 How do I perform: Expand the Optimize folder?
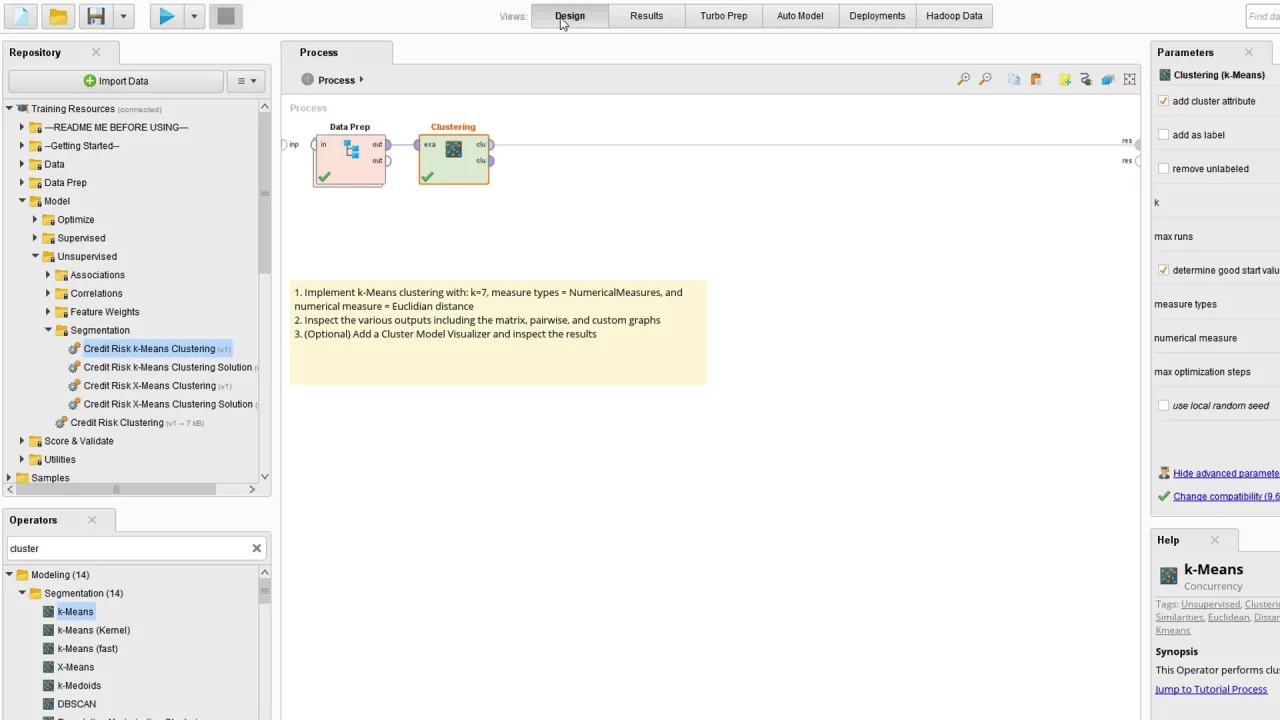35,220
